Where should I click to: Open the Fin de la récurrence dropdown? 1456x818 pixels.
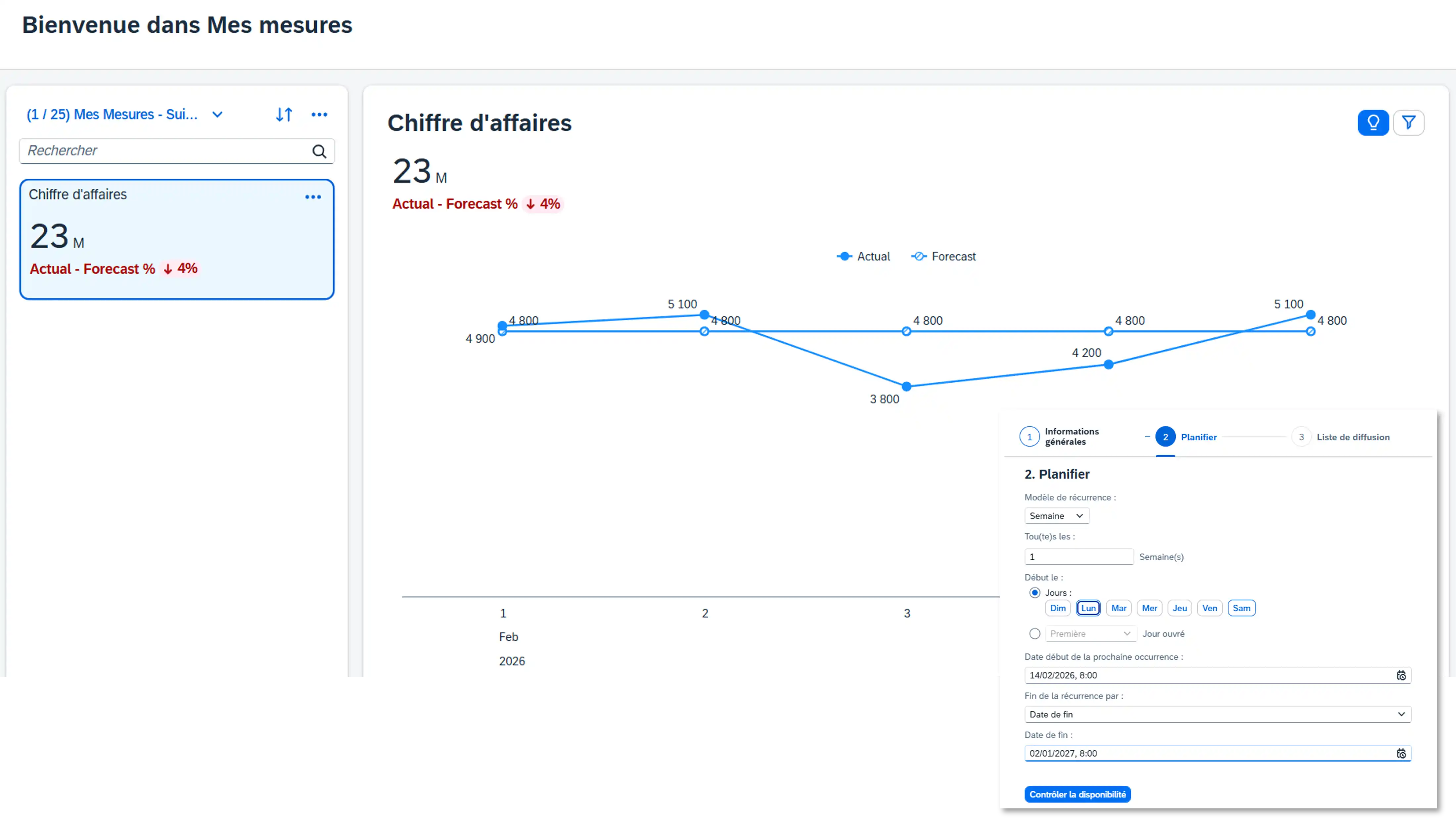[x=1217, y=714]
